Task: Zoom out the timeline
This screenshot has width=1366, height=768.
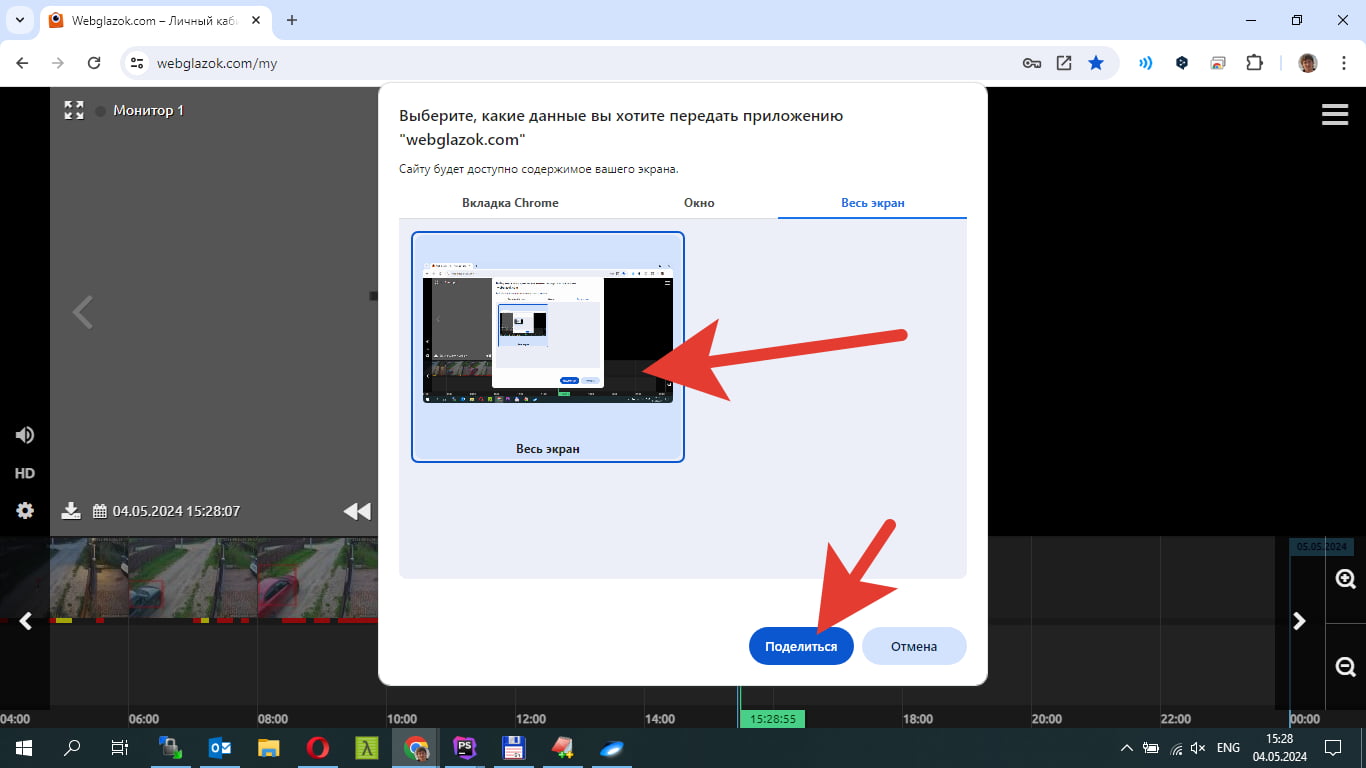Action: 1345,666
